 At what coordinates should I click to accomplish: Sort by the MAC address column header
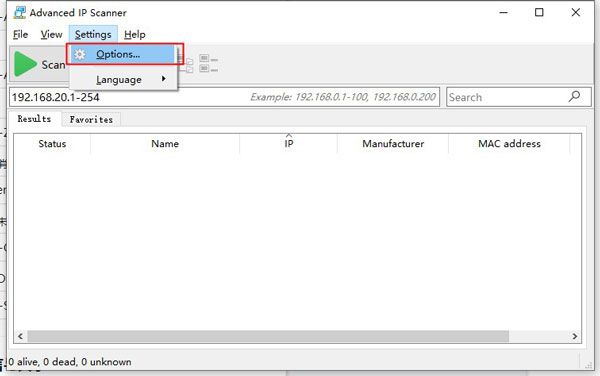click(x=509, y=144)
